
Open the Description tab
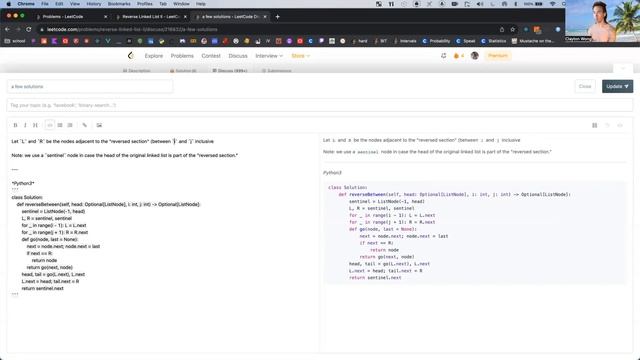pyautogui.click(x=137, y=71)
